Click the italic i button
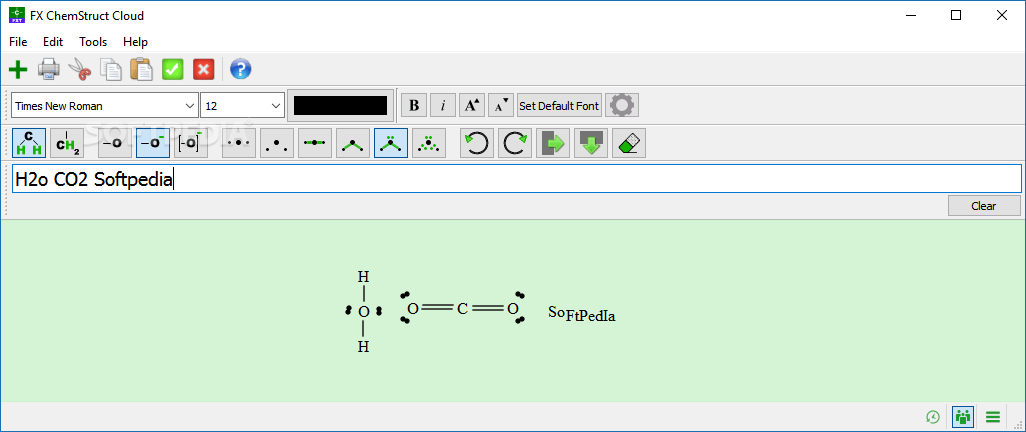This screenshot has width=1026, height=432. 443,105
